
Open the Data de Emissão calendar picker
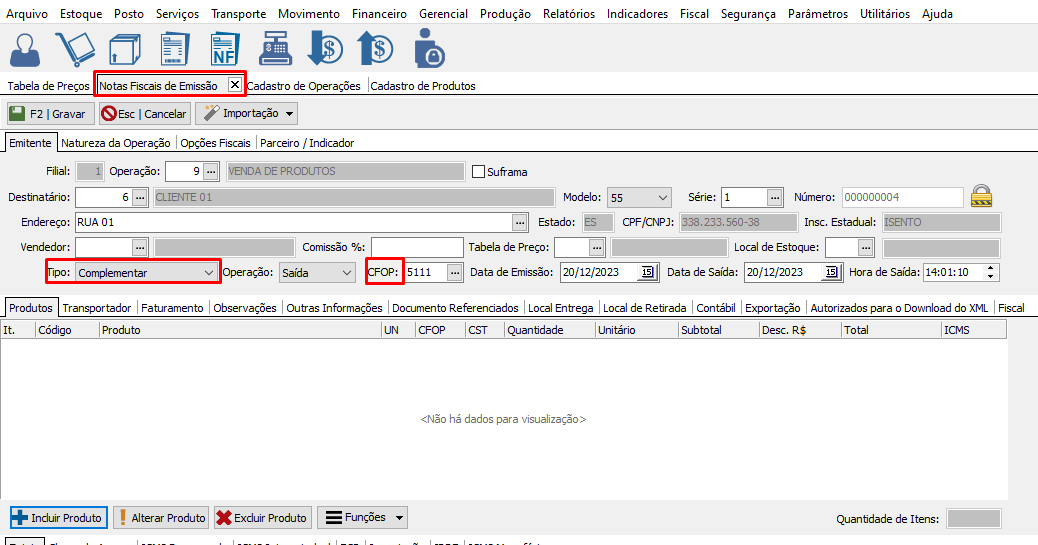click(646, 272)
